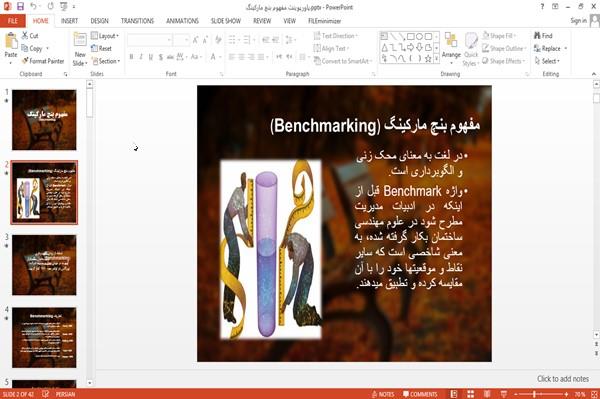Switch to the TRANSITIONS tab
The width and height of the screenshot is (600, 399).
137,21
